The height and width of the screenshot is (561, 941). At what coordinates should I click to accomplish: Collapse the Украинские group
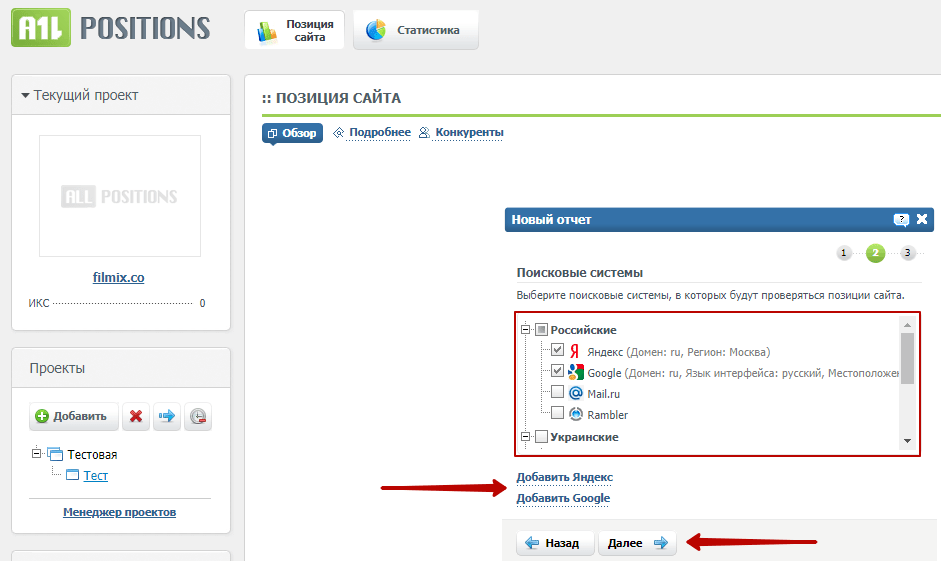point(525,436)
